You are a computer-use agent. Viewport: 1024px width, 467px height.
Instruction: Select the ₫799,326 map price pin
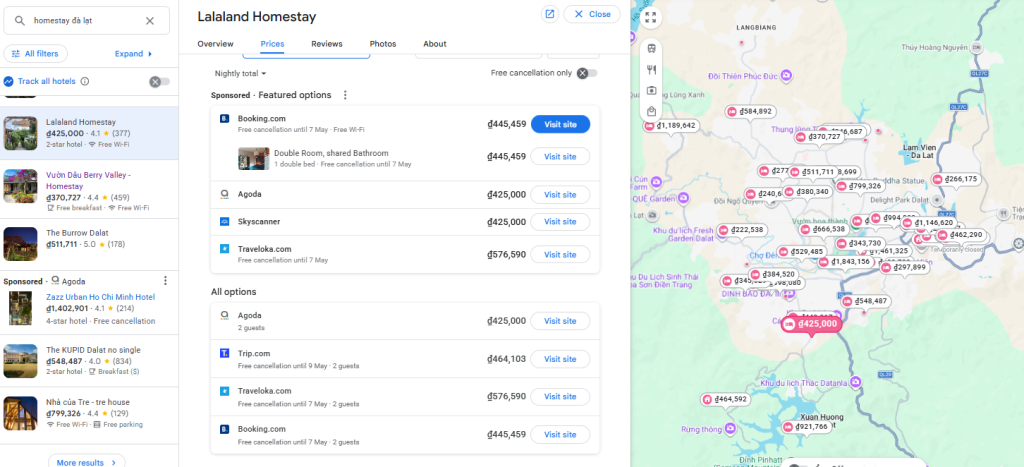click(861, 186)
